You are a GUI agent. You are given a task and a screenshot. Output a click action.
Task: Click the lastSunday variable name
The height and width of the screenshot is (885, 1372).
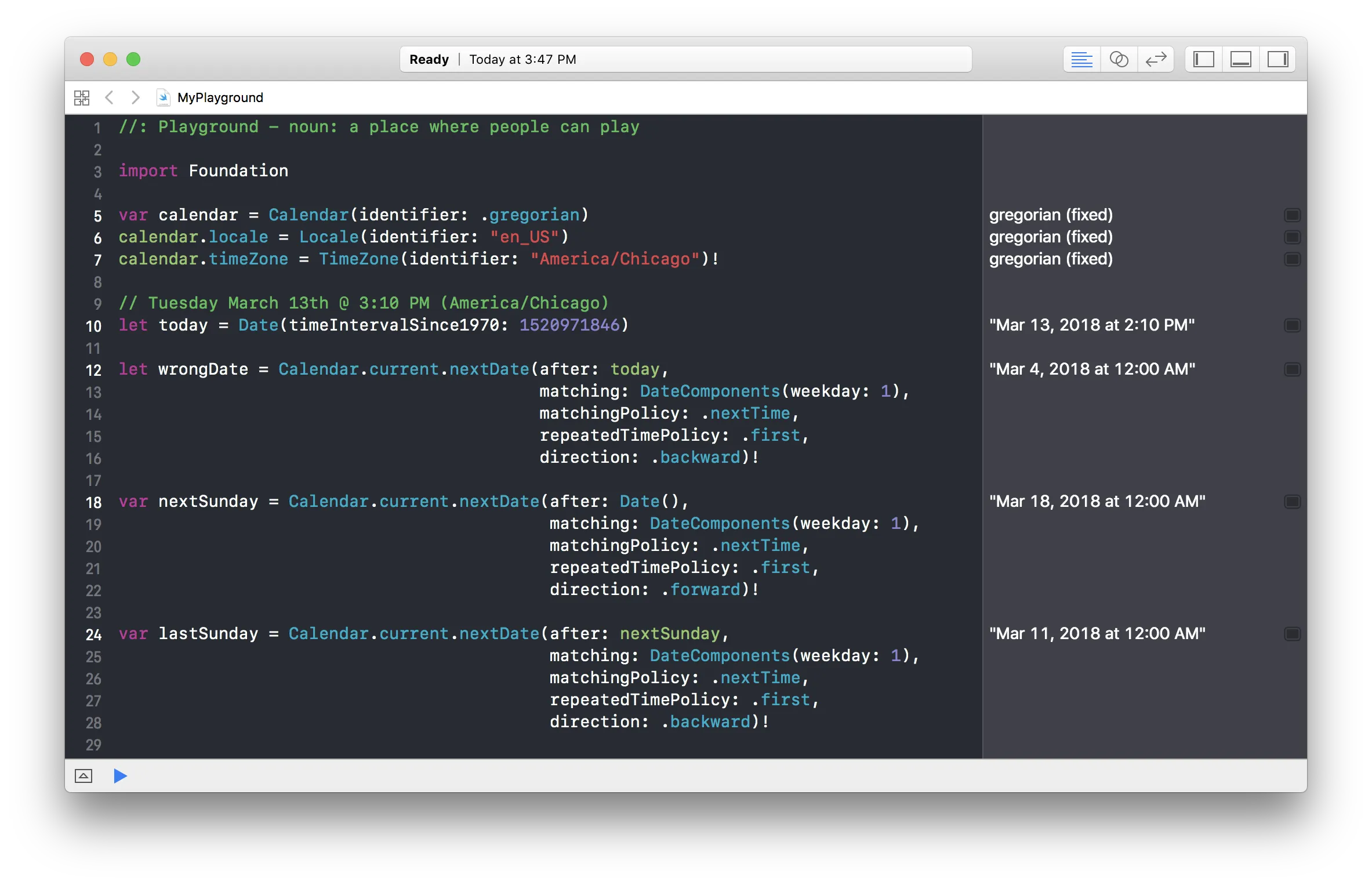pos(208,634)
